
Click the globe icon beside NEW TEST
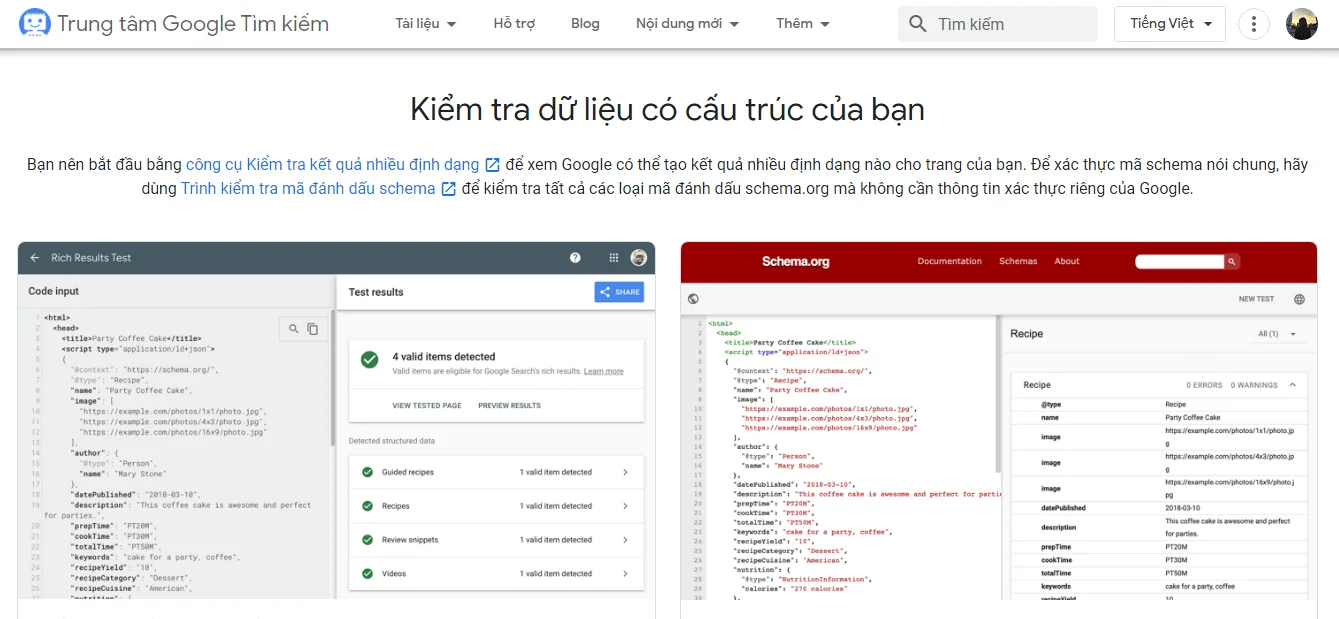click(1299, 299)
